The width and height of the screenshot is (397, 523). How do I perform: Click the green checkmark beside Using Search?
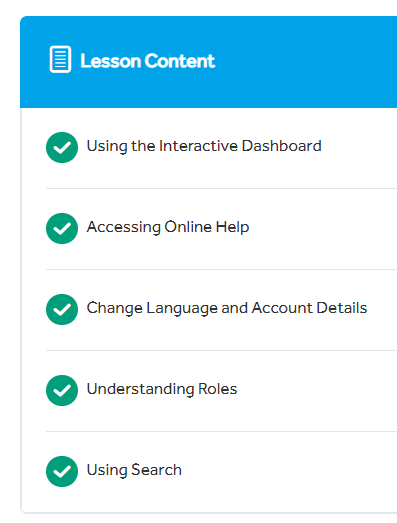pos(62,471)
